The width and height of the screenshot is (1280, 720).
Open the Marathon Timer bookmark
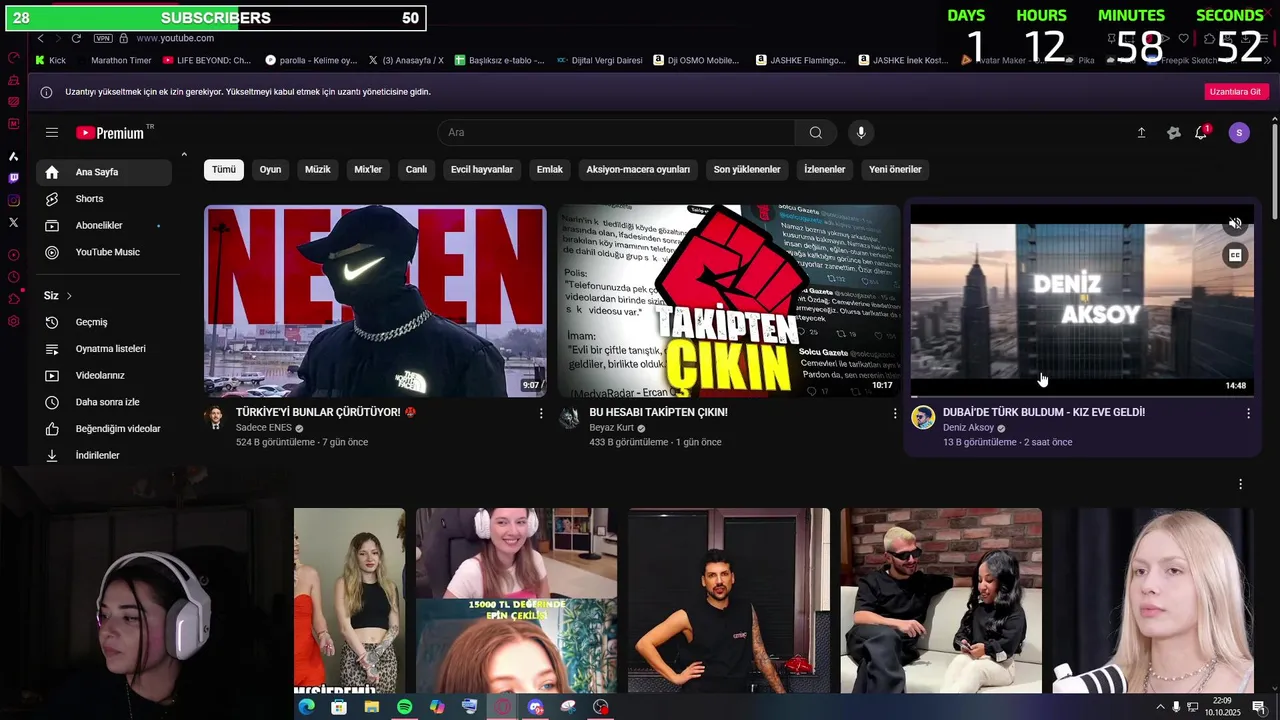tap(121, 60)
